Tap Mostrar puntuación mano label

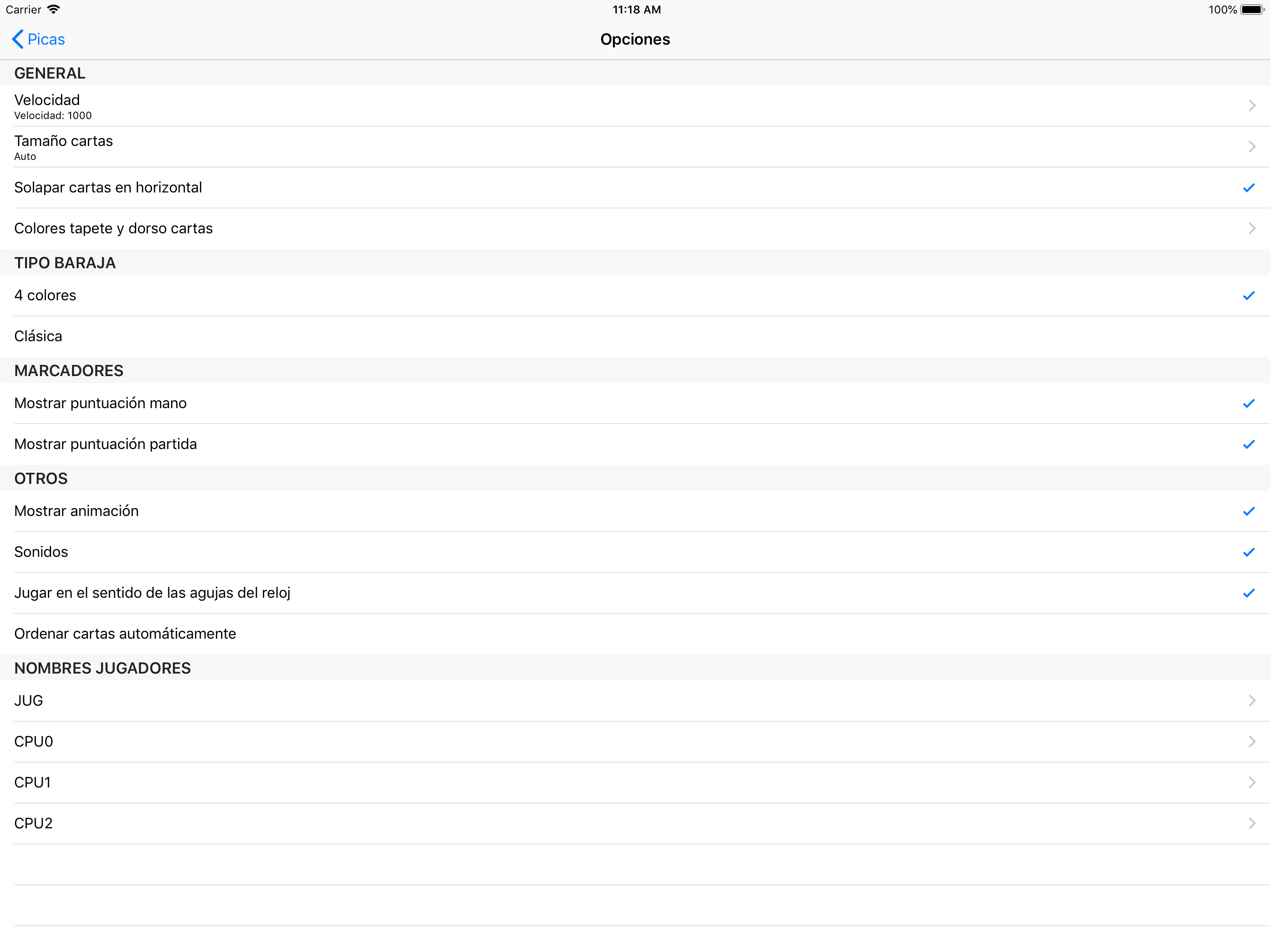pos(100,403)
